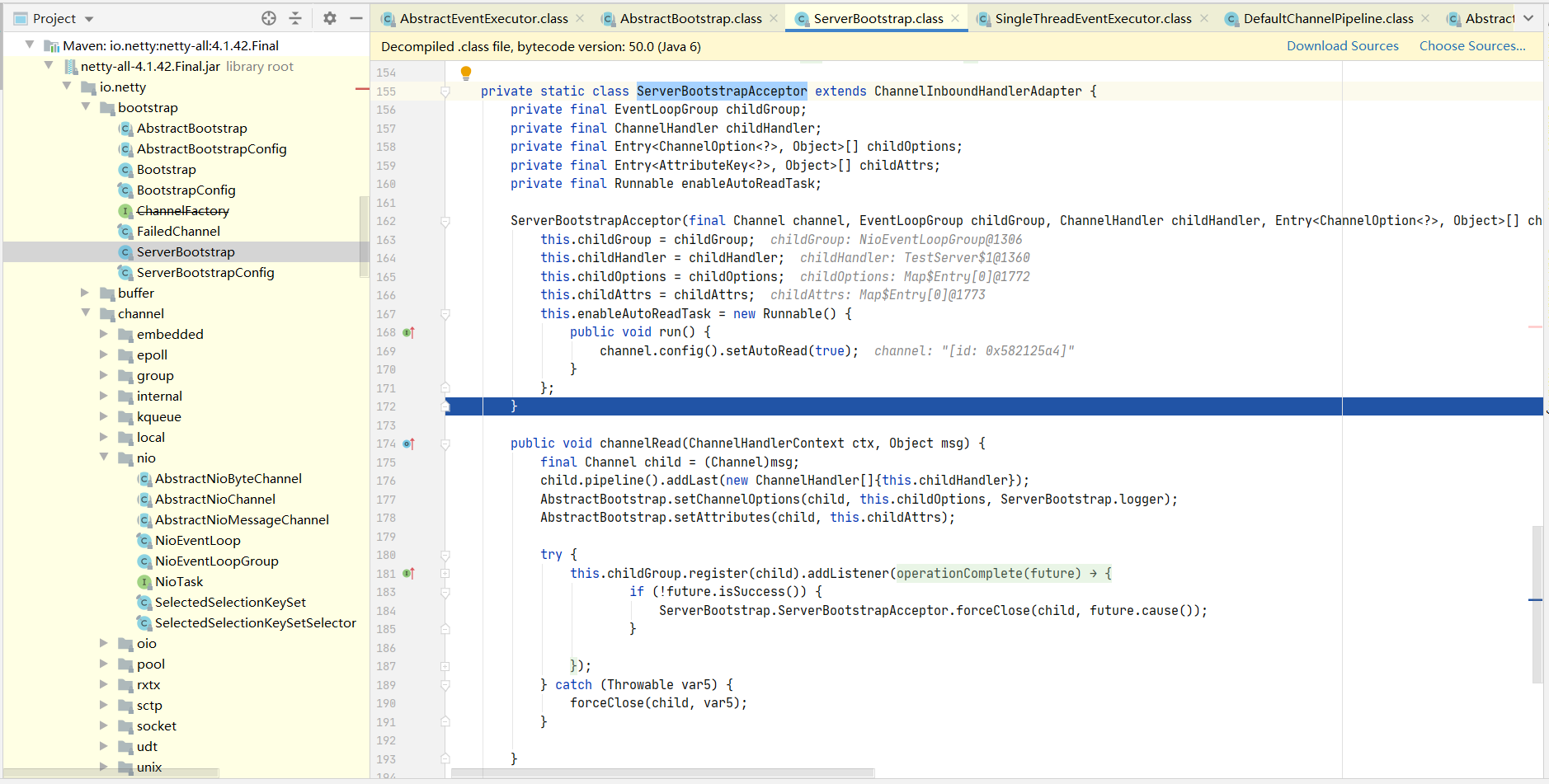Fold class code at line 155
1549x784 pixels.
click(445, 92)
